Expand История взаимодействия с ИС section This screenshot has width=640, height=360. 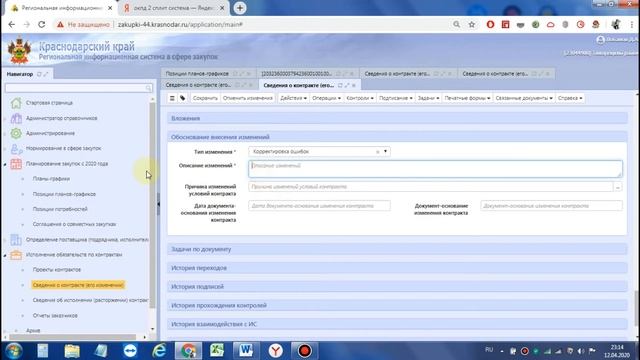click(x=397, y=324)
